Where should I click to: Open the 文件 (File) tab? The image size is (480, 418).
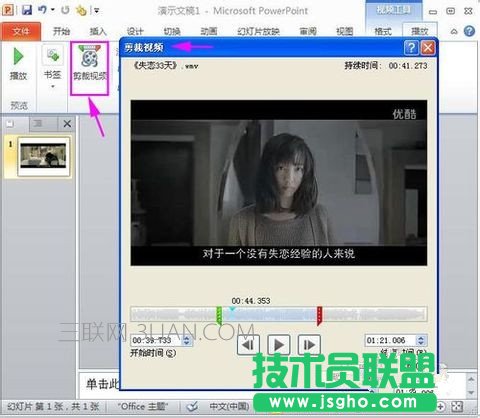(21, 31)
